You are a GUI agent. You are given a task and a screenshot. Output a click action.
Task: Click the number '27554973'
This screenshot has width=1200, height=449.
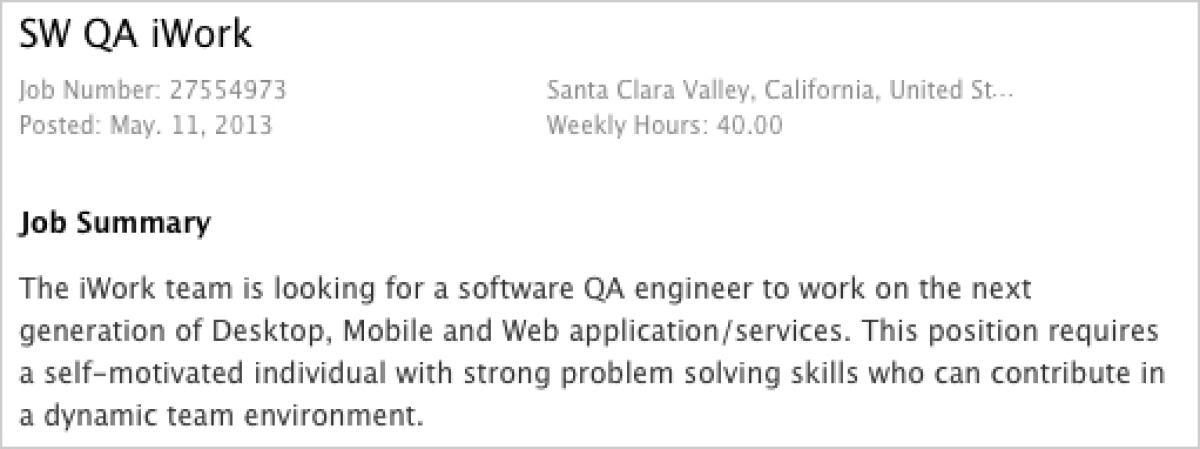tap(227, 91)
